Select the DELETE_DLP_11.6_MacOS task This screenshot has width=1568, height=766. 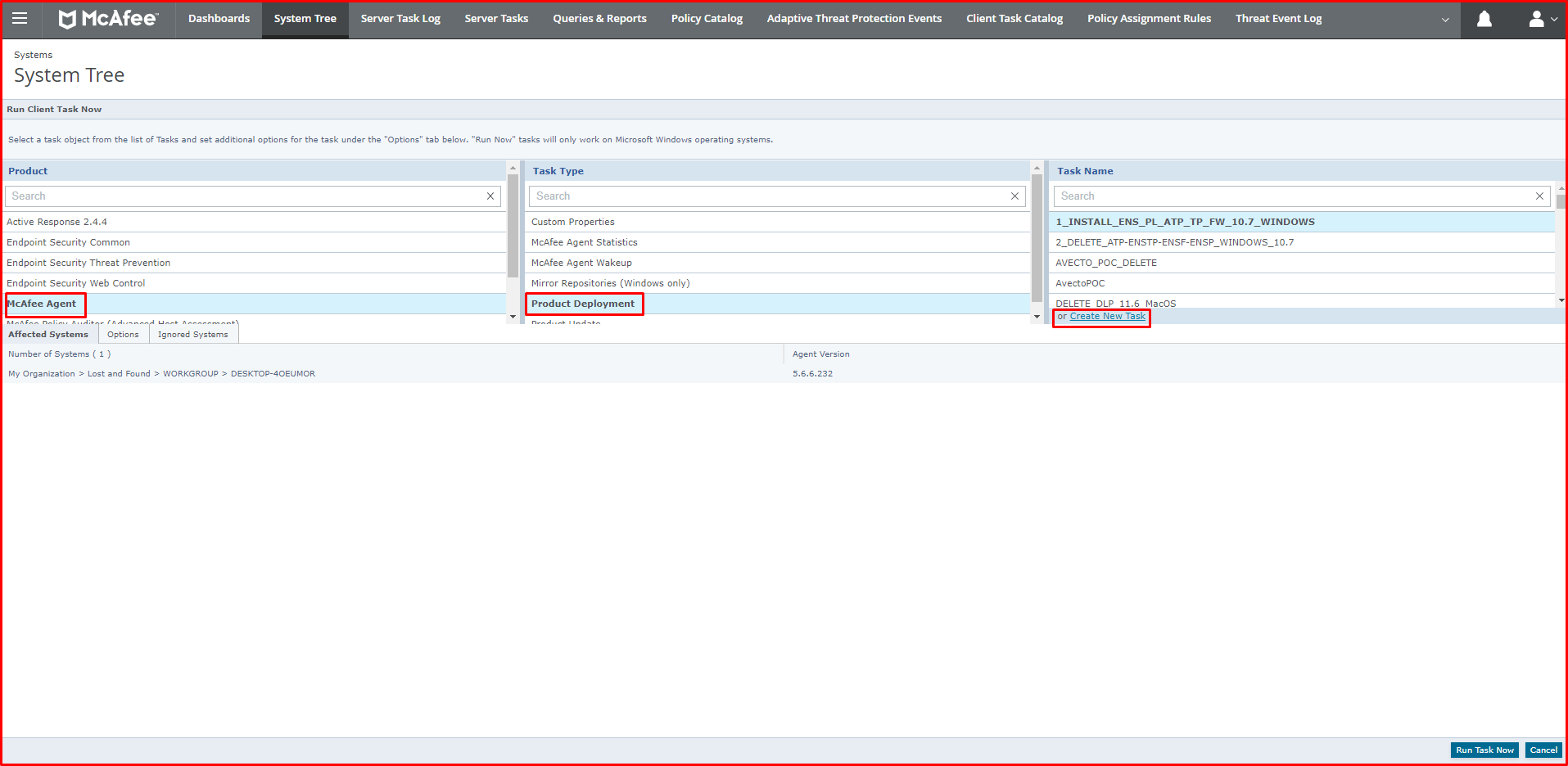point(1302,302)
